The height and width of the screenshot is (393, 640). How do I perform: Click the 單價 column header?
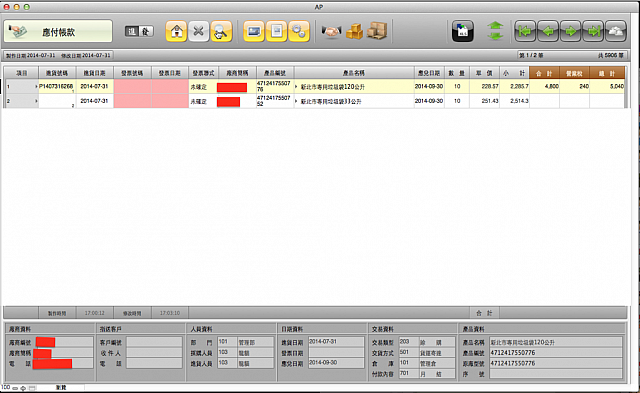(484, 73)
